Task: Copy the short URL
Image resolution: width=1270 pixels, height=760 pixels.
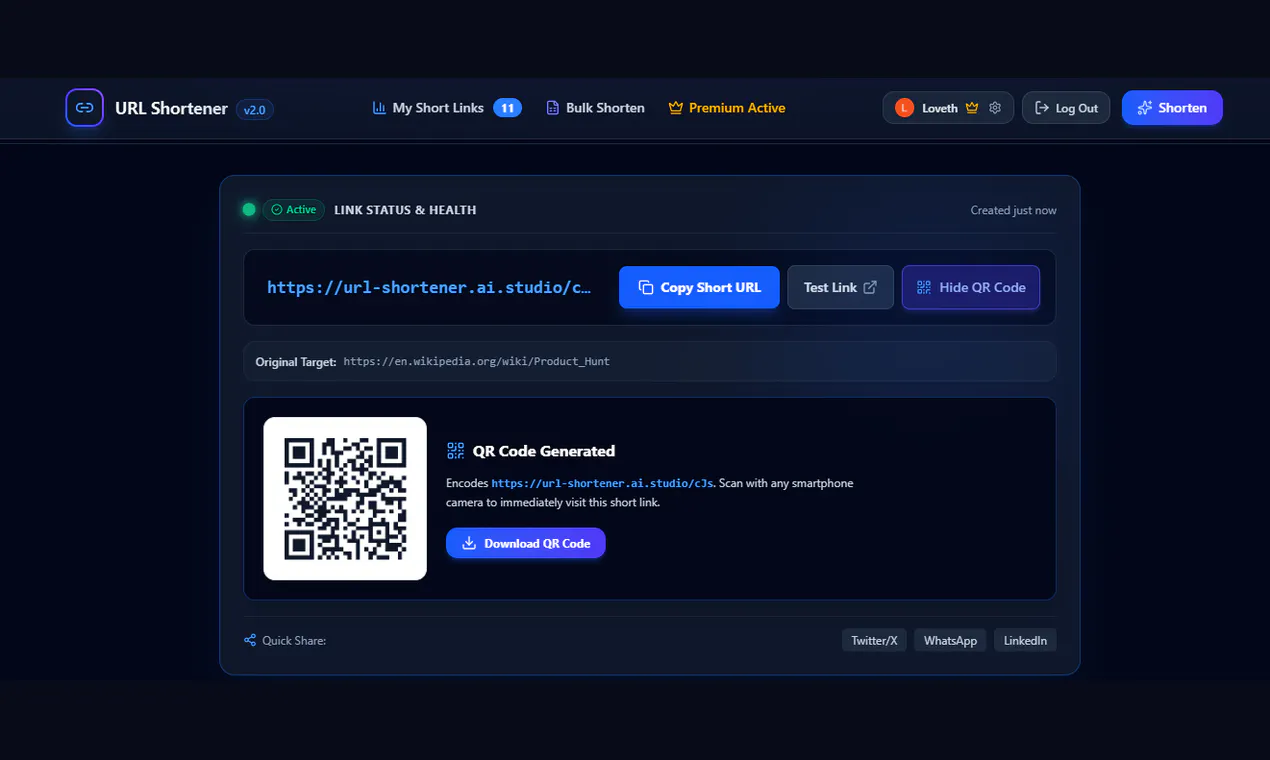Action: click(x=699, y=287)
